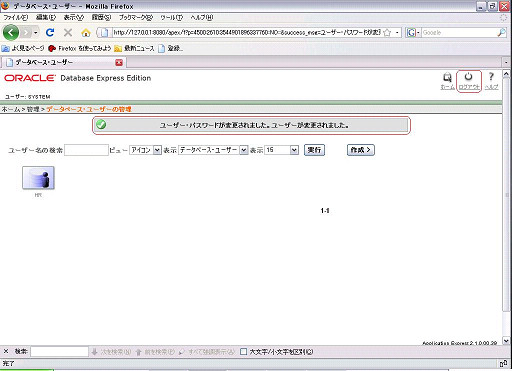Open the Firefox home page icon
512x371 pixels.
(x=86, y=33)
